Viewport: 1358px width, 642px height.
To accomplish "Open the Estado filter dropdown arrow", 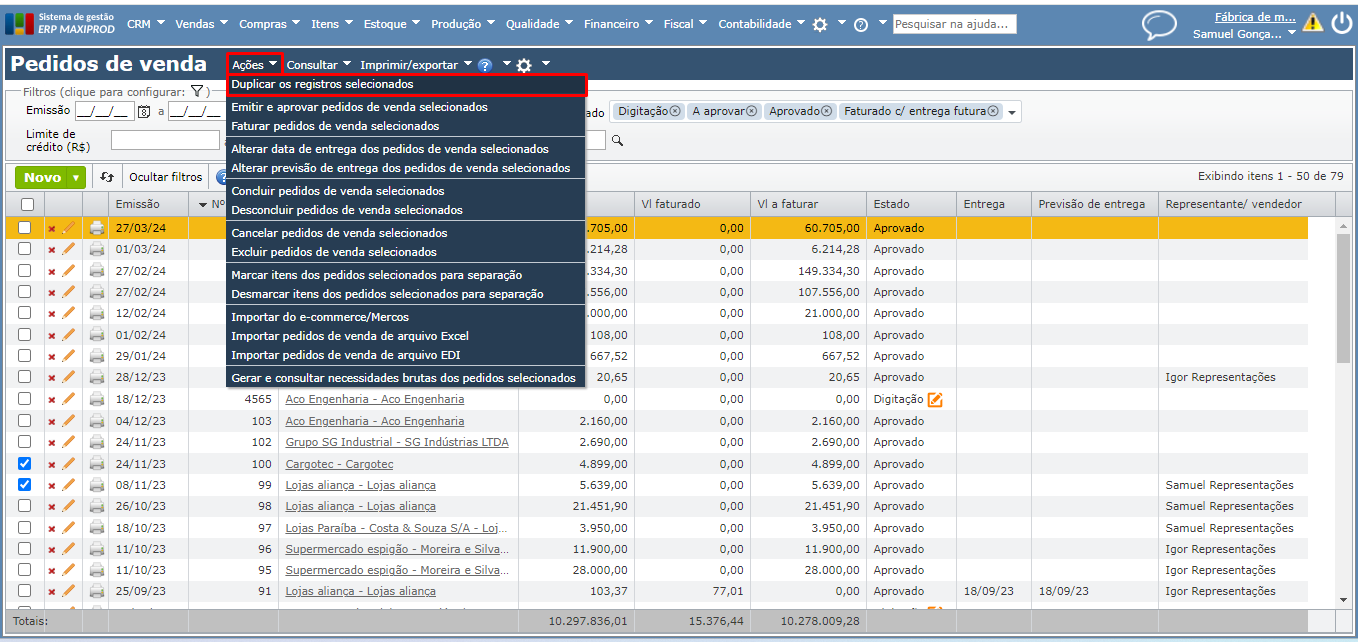I will [1012, 112].
